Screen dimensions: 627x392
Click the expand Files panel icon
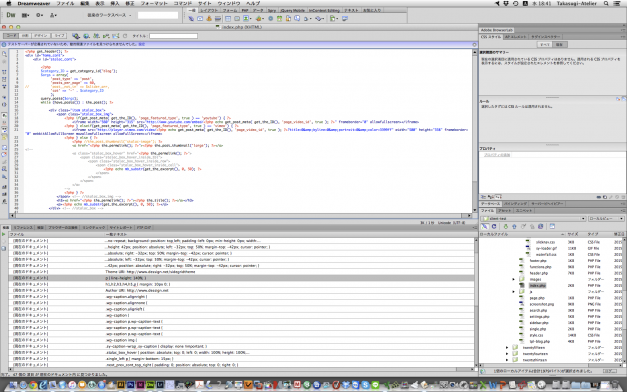(x=552, y=226)
